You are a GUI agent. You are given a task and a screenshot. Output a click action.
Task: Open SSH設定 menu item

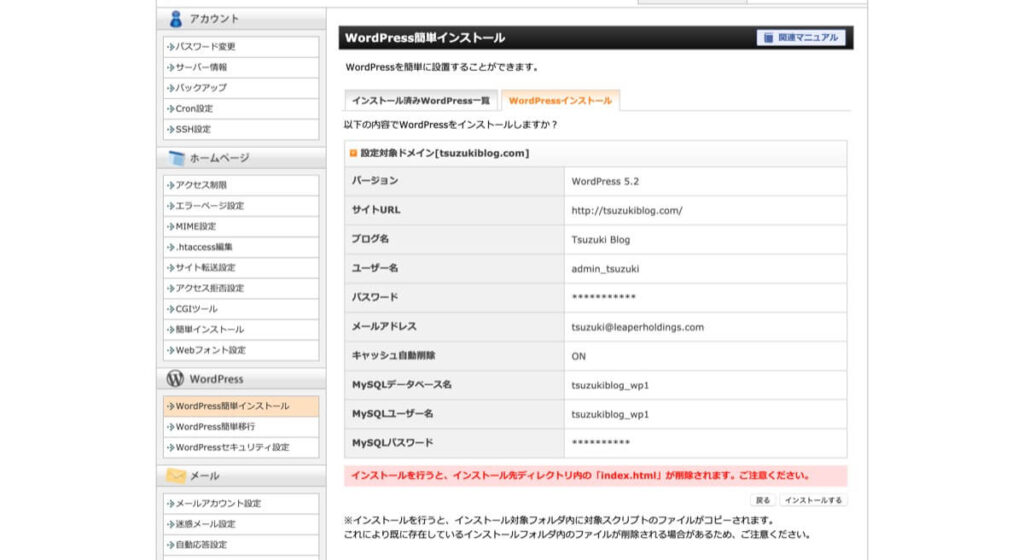click(241, 129)
